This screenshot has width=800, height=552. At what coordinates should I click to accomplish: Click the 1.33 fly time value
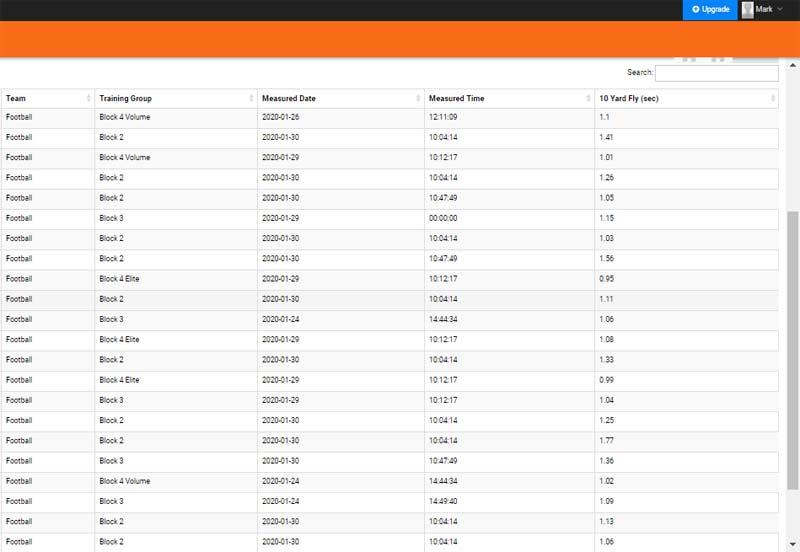[x=606, y=360]
